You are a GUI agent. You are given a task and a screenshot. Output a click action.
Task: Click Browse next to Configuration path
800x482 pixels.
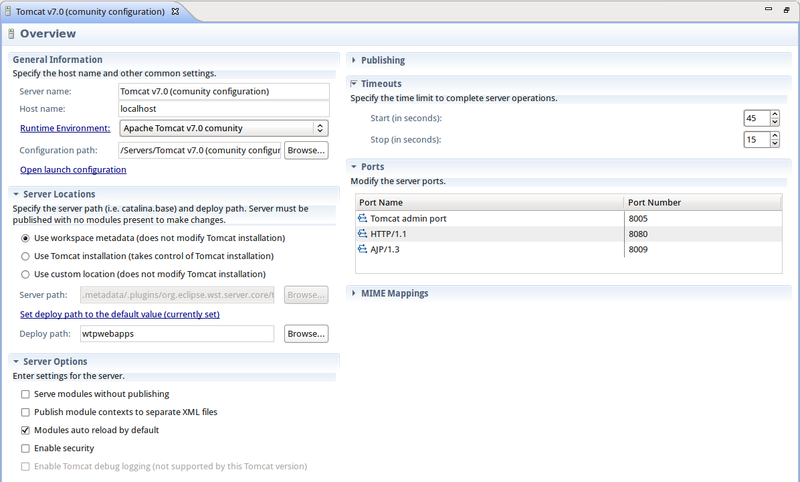(306, 150)
